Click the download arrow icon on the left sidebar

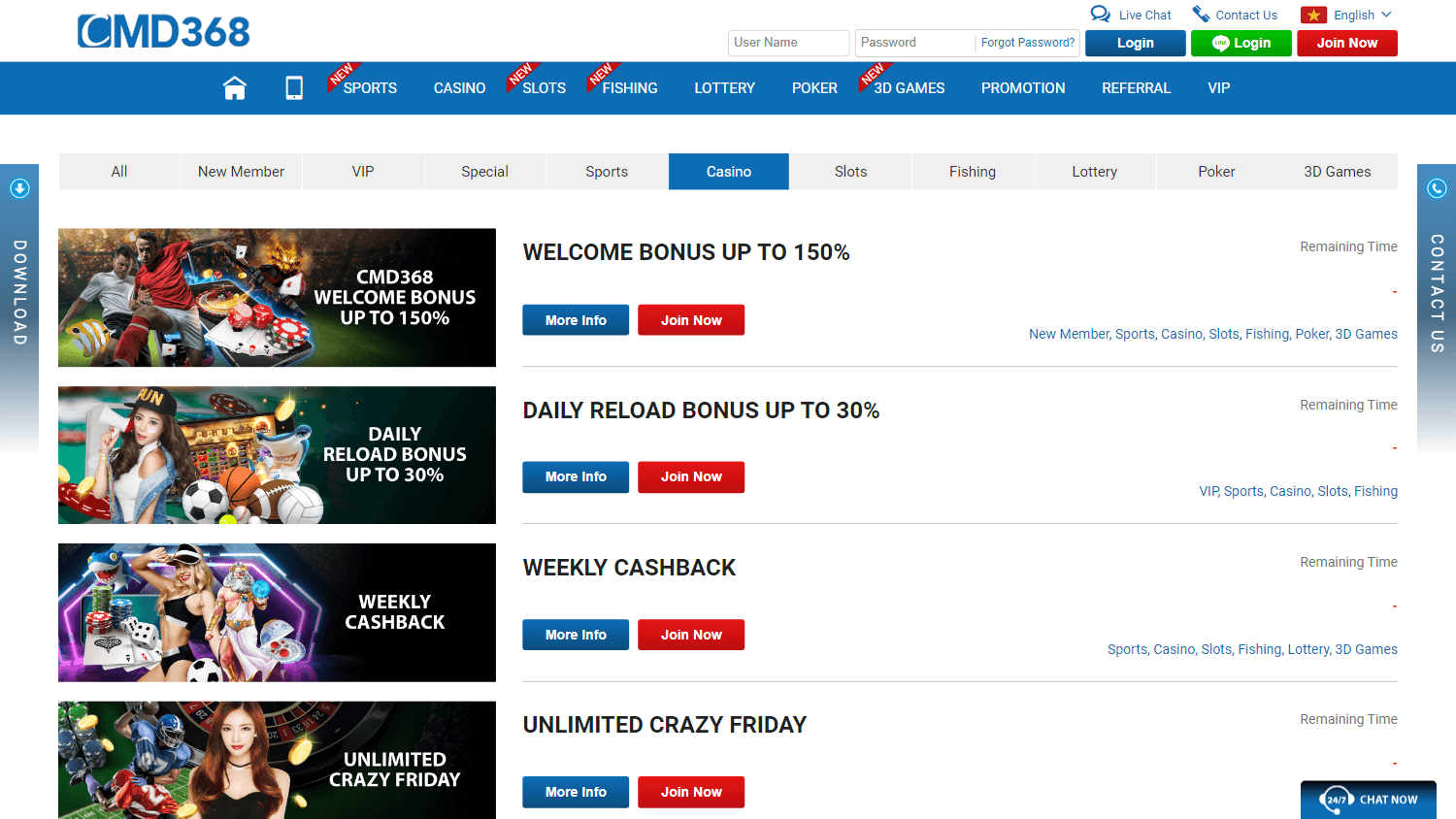[19, 188]
